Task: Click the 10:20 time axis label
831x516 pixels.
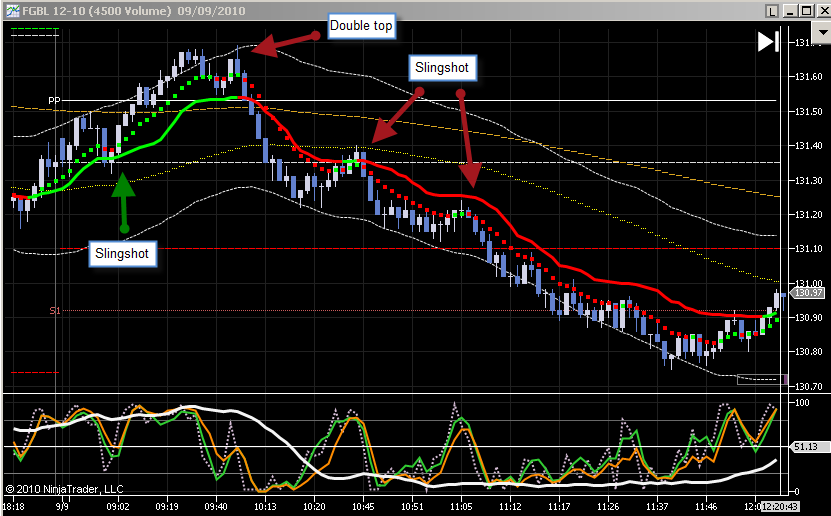Action: (x=314, y=507)
